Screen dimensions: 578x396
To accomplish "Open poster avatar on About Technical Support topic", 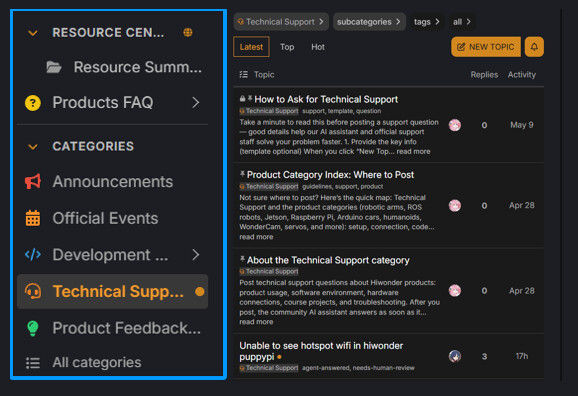I will pyautogui.click(x=455, y=291).
